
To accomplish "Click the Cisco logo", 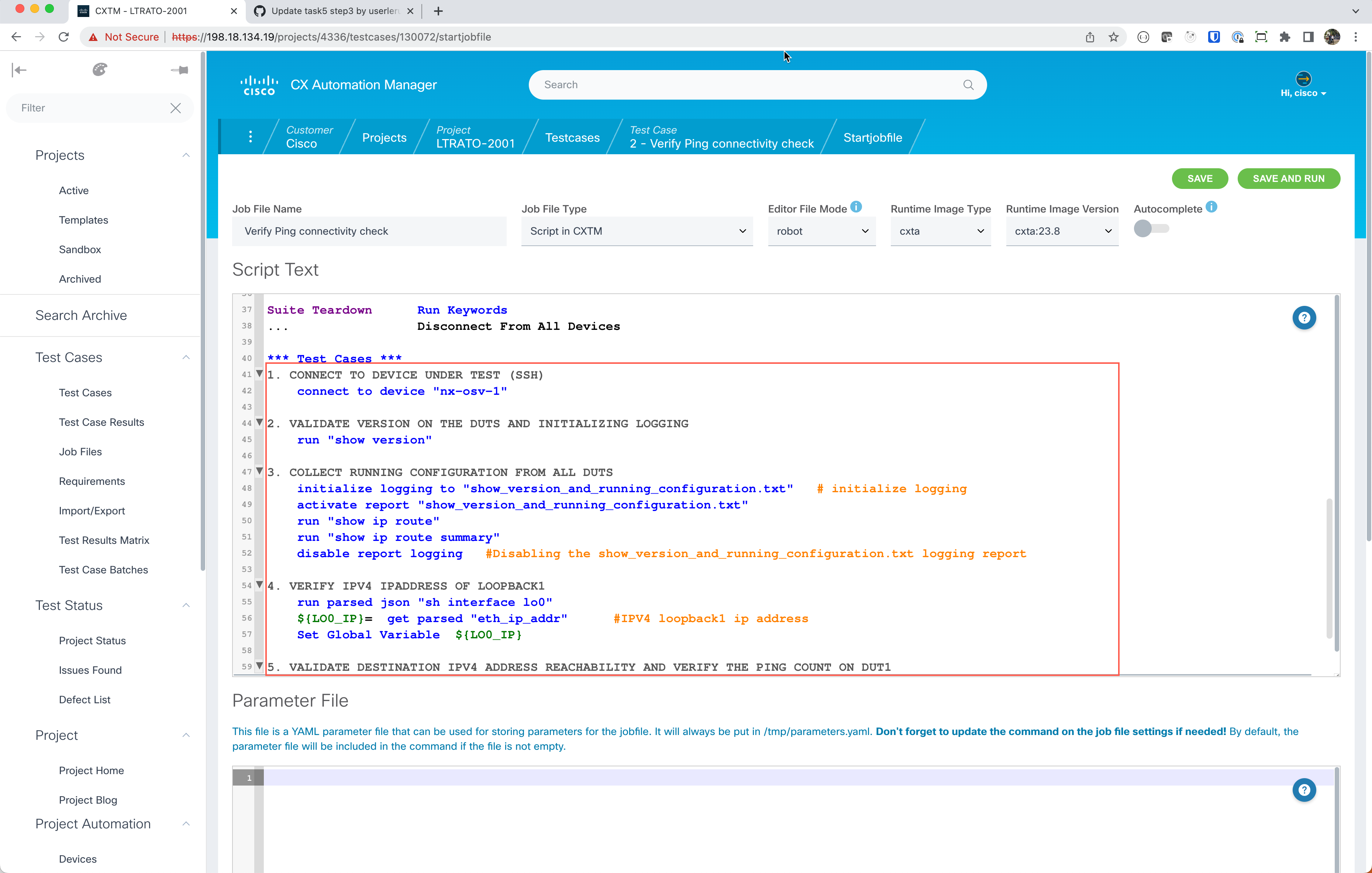I will (259, 86).
